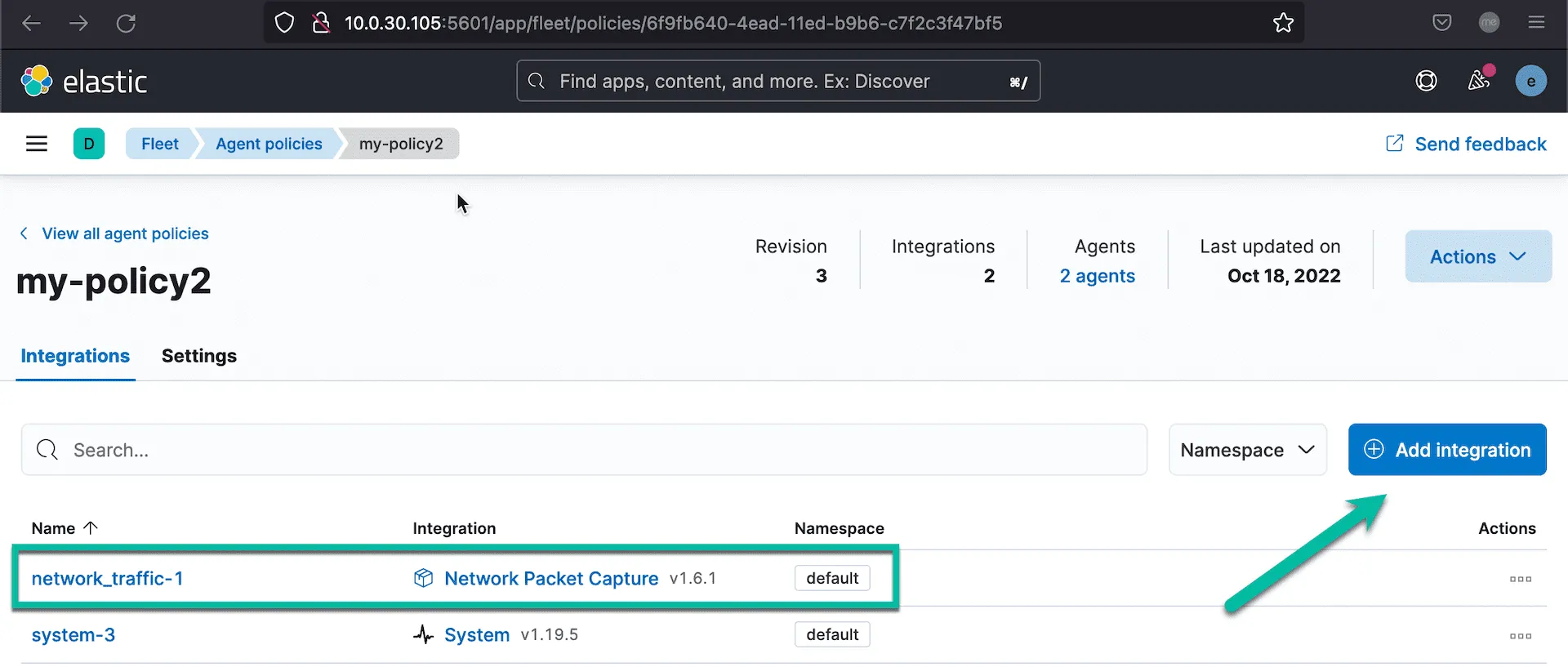Screen dimensions: 1568x667
Task: Open the Network Packet Capture integration link
Action: click(x=550, y=579)
